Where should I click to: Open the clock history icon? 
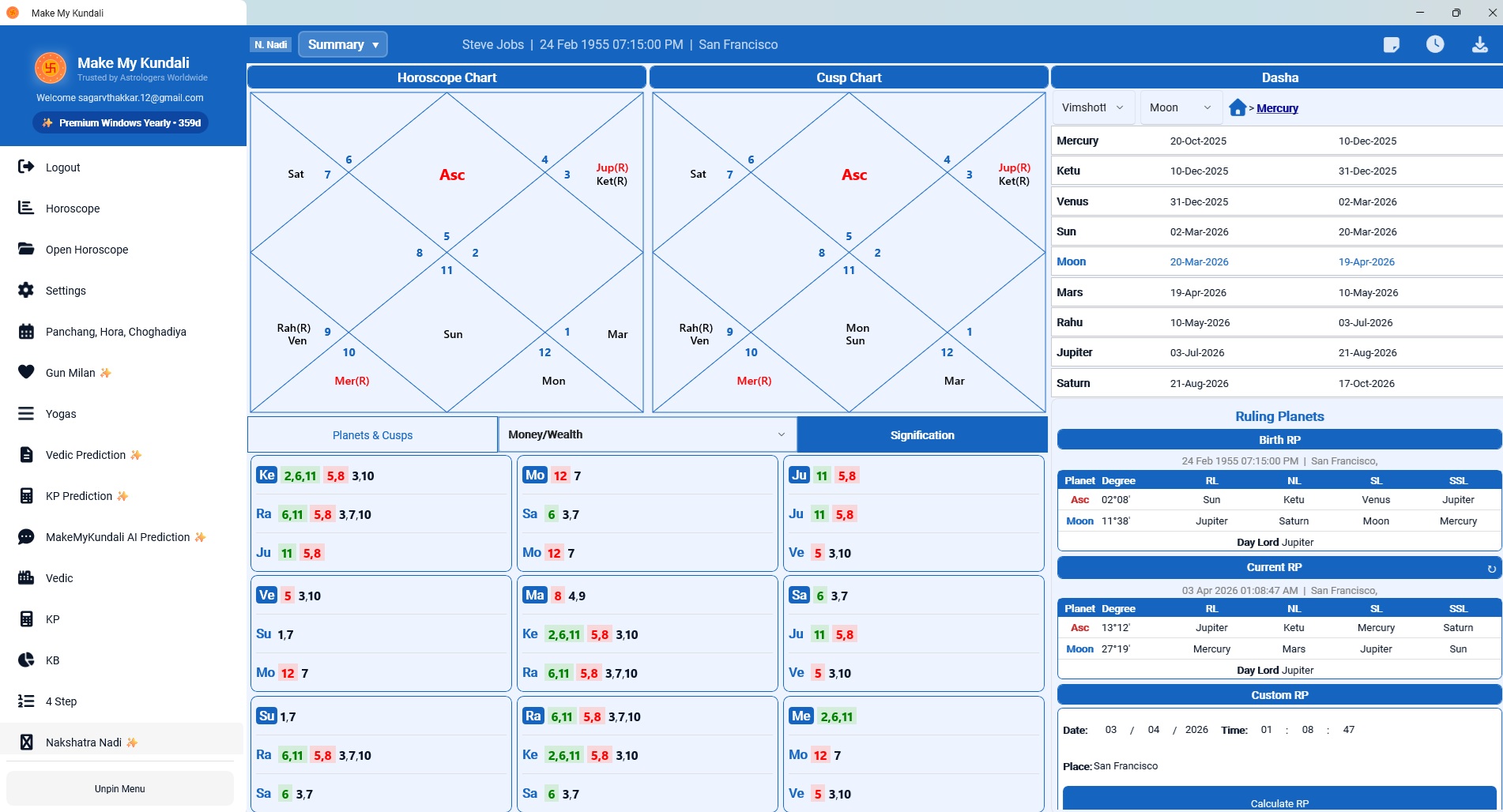1435,44
